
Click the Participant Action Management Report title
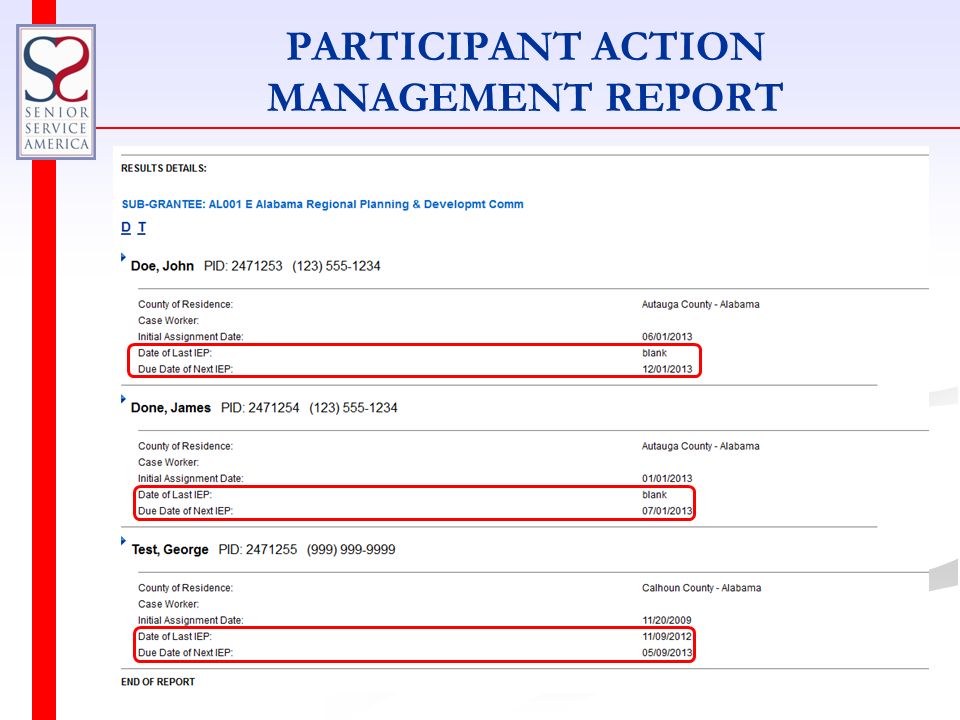pos(525,72)
